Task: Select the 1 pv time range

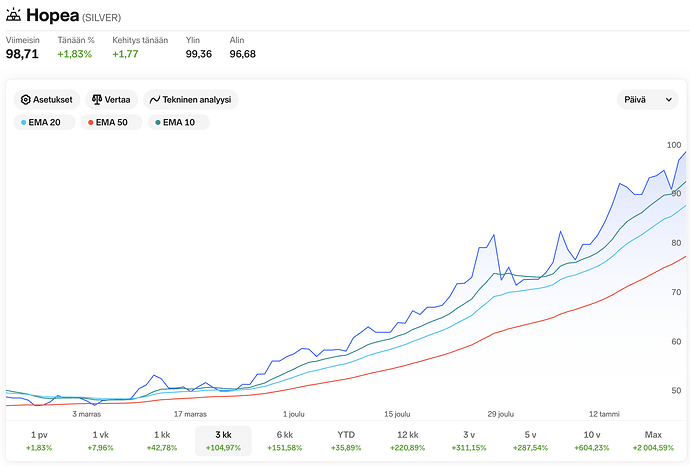Action: [39, 441]
